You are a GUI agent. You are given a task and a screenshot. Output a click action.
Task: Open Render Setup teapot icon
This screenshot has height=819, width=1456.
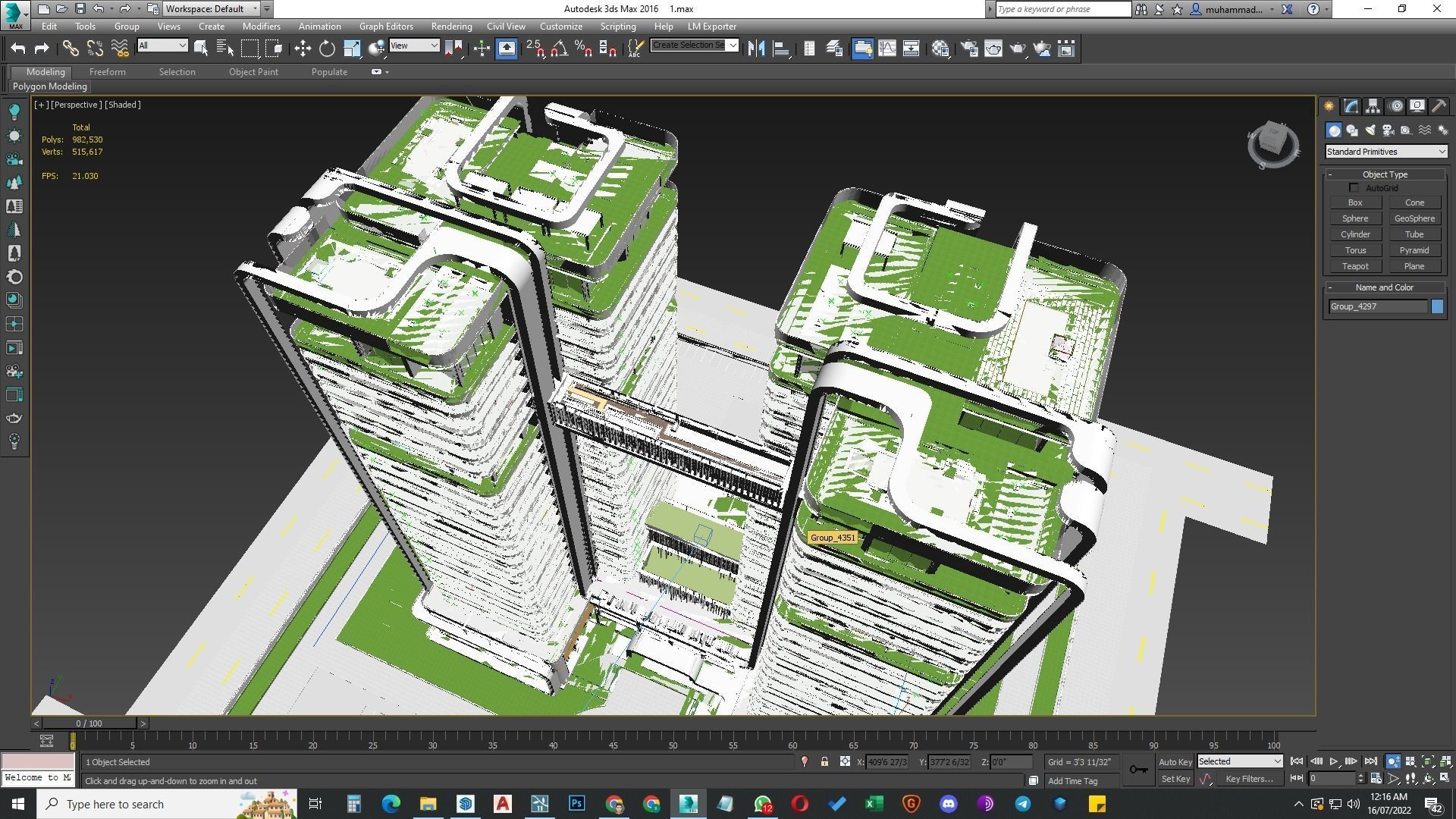click(x=969, y=49)
